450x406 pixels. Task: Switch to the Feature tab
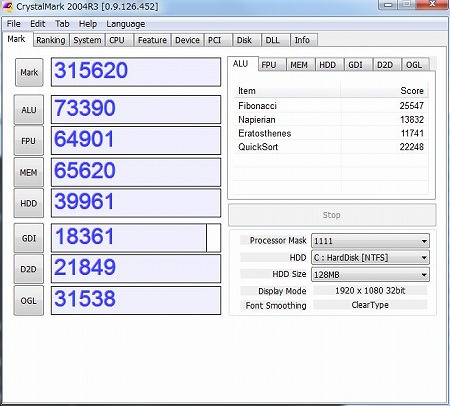point(152,40)
